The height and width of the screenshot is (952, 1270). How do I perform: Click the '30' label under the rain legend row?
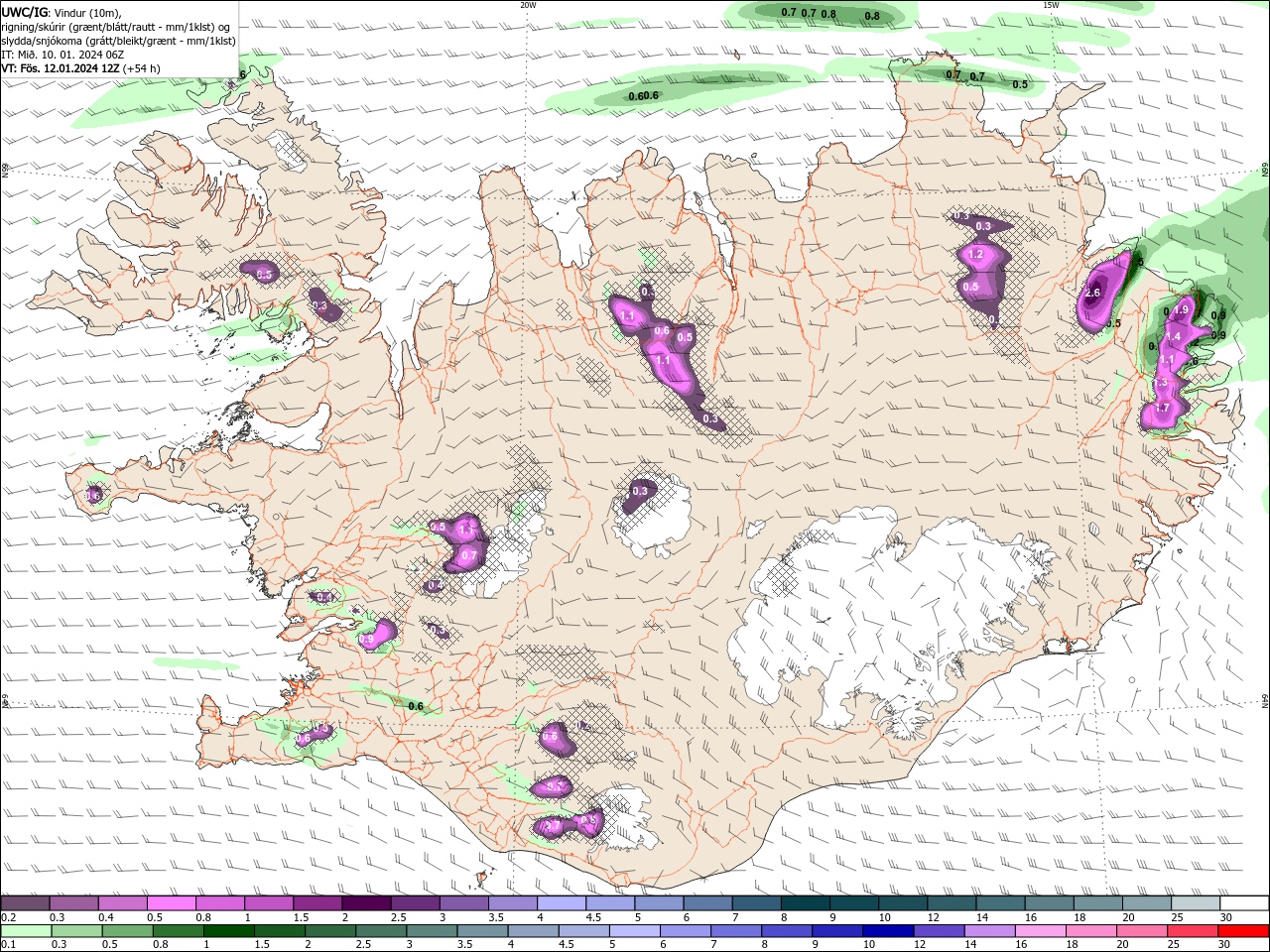coord(1224,945)
